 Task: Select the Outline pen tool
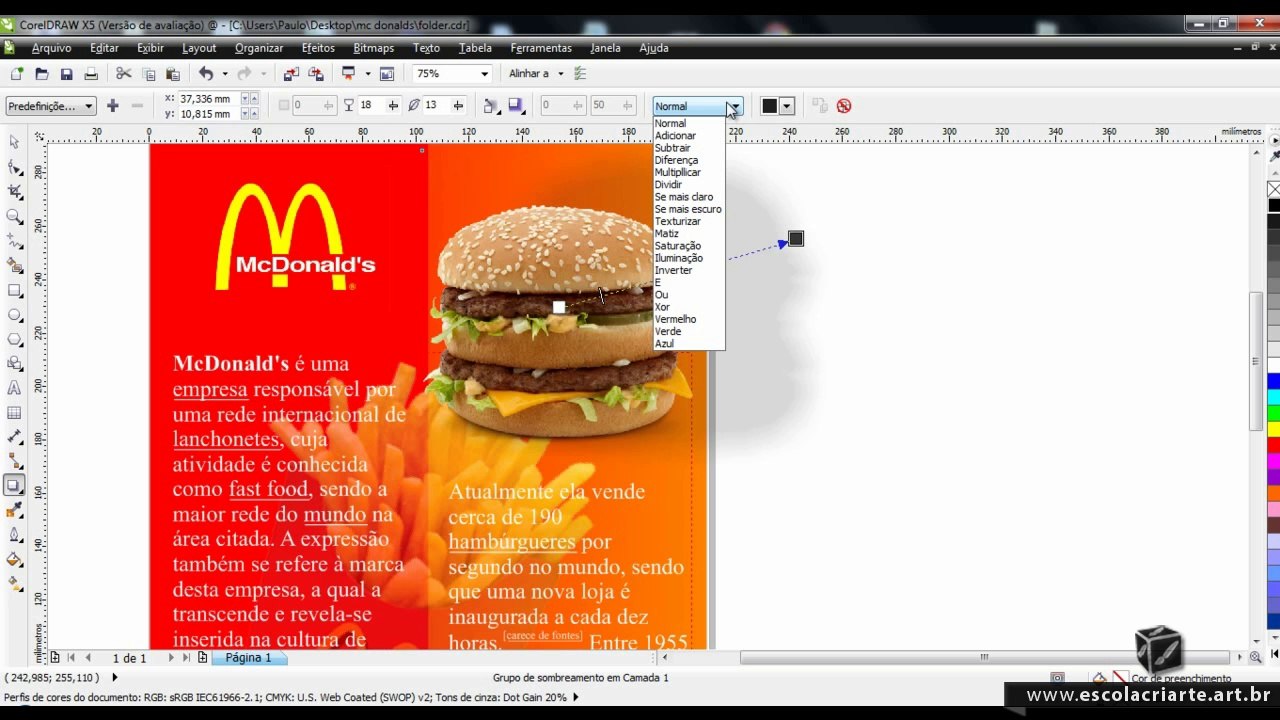click(14, 535)
